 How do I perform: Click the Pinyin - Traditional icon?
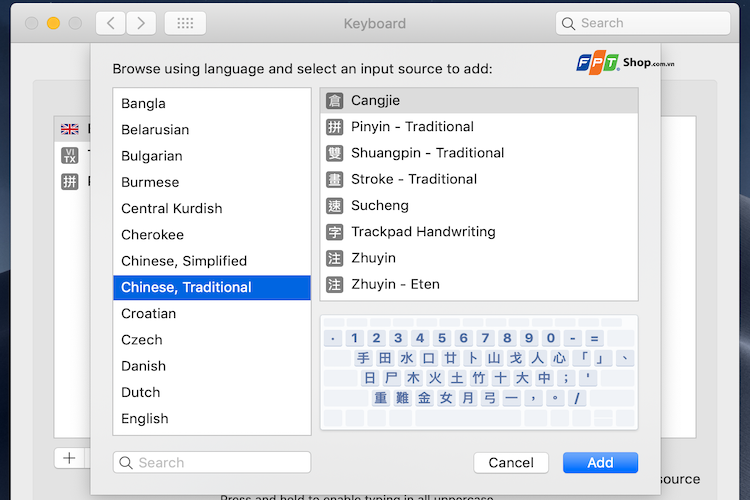point(334,127)
